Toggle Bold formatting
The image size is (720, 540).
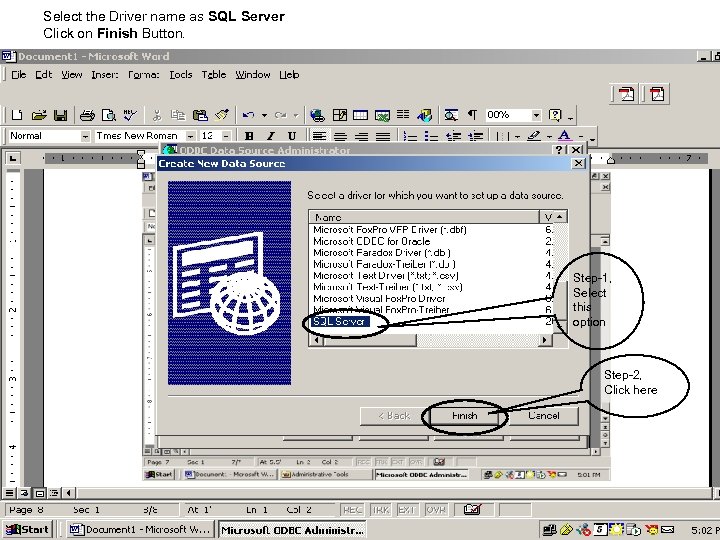[x=249, y=136]
